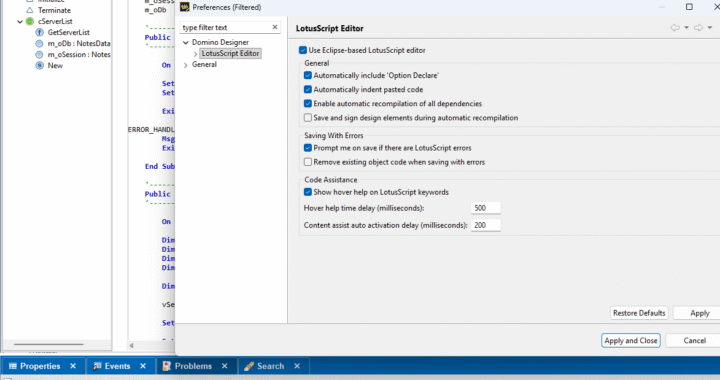Screen dimensions: 720x380
Task: Open the forward history dropdown arrow
Action: click(x=710, y=28)
